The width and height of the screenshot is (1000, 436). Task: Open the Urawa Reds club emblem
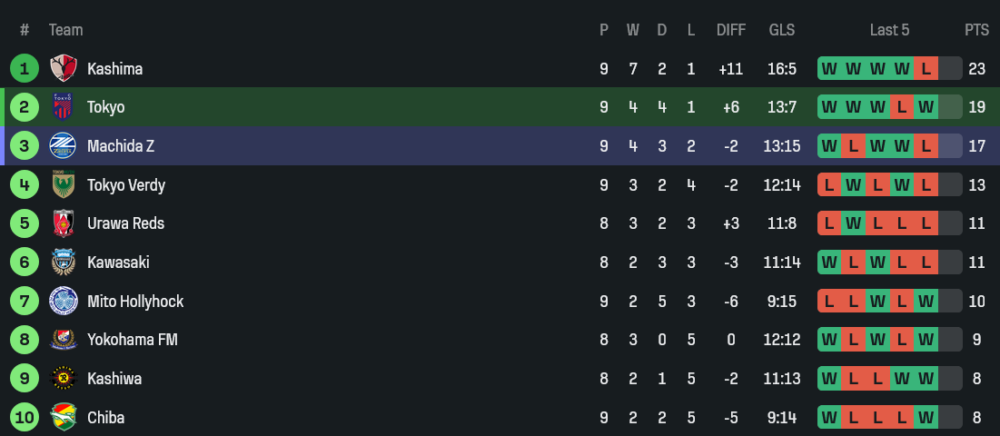tap(63, 223)
